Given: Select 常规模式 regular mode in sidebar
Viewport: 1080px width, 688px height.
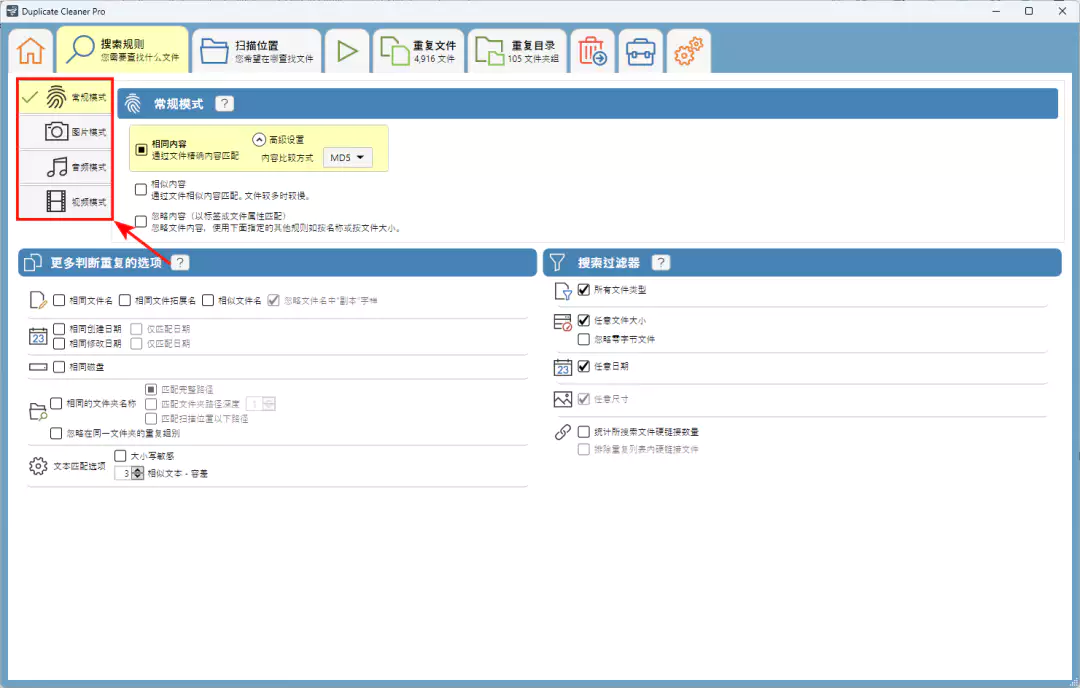Looking at the screenshot, I should [x=65, y=97].
